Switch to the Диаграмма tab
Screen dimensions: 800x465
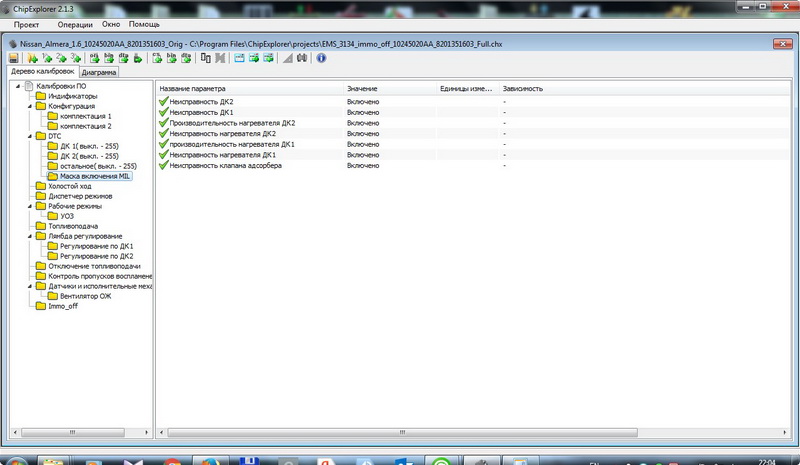[x=100, y=73]
